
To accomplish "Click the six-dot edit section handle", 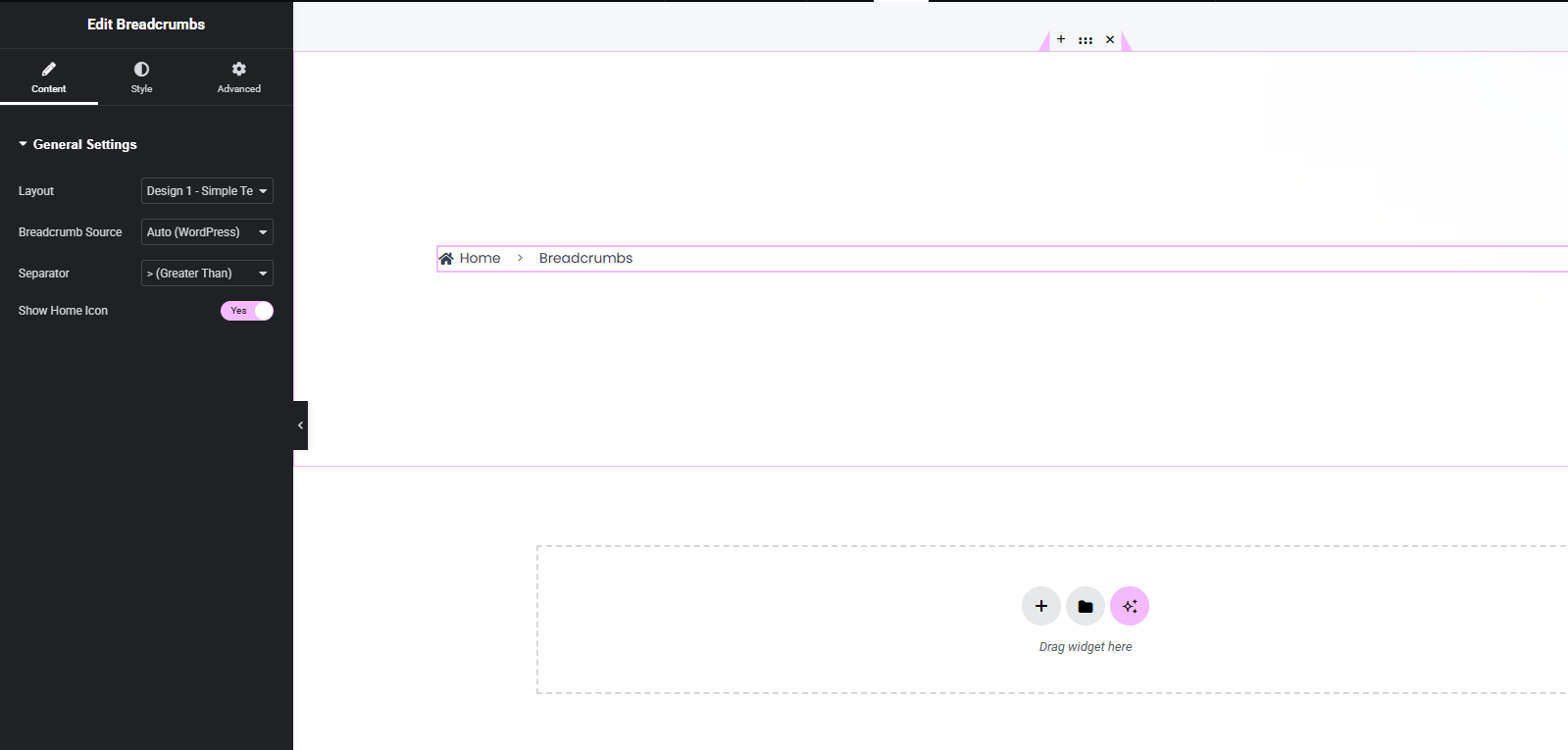I will click(1086, 40).
